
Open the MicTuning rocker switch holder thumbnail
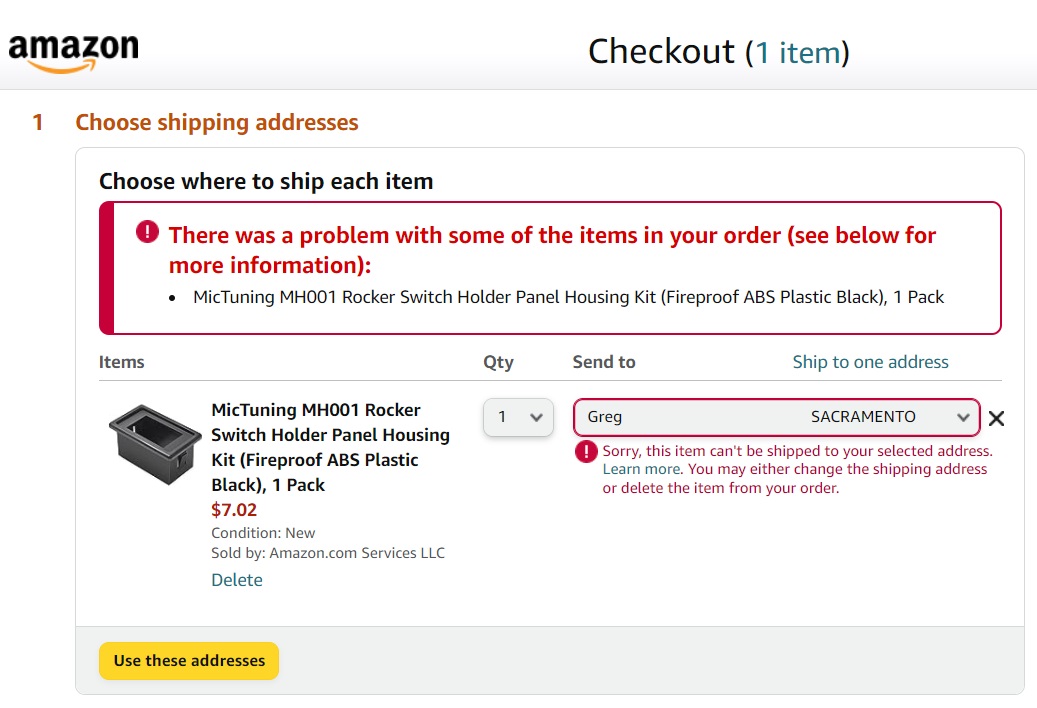[155, 443]
